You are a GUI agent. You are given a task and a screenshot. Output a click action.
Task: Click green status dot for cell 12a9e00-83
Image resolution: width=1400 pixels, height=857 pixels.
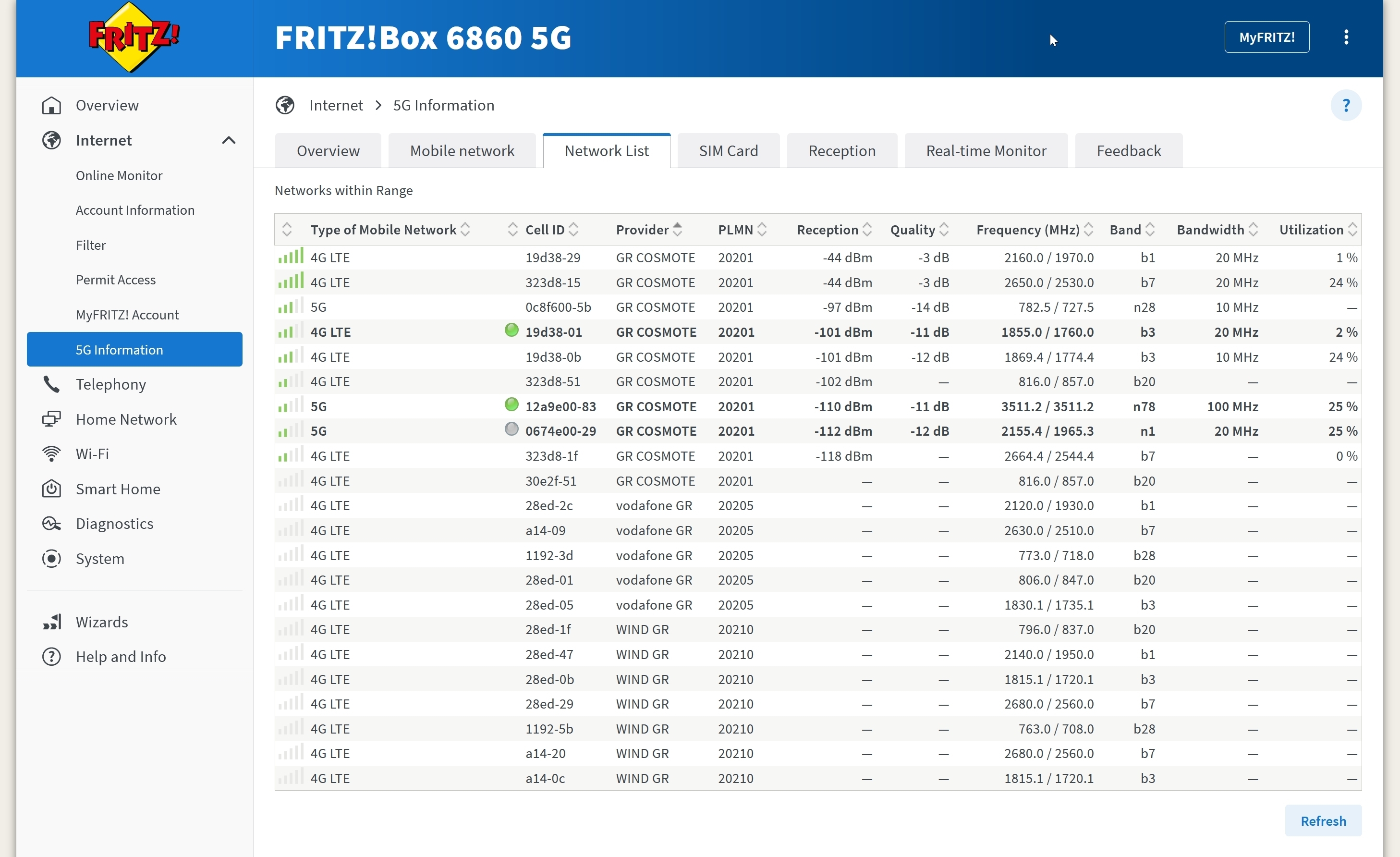coord(511,404)
